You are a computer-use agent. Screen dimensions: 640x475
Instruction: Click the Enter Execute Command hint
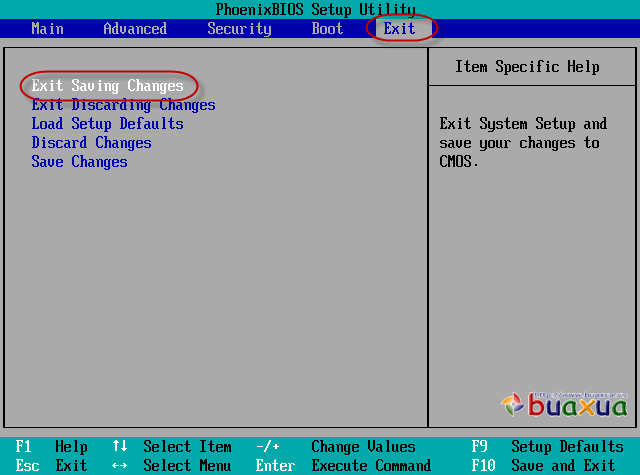pyautogui.click(x=343, y=466)
